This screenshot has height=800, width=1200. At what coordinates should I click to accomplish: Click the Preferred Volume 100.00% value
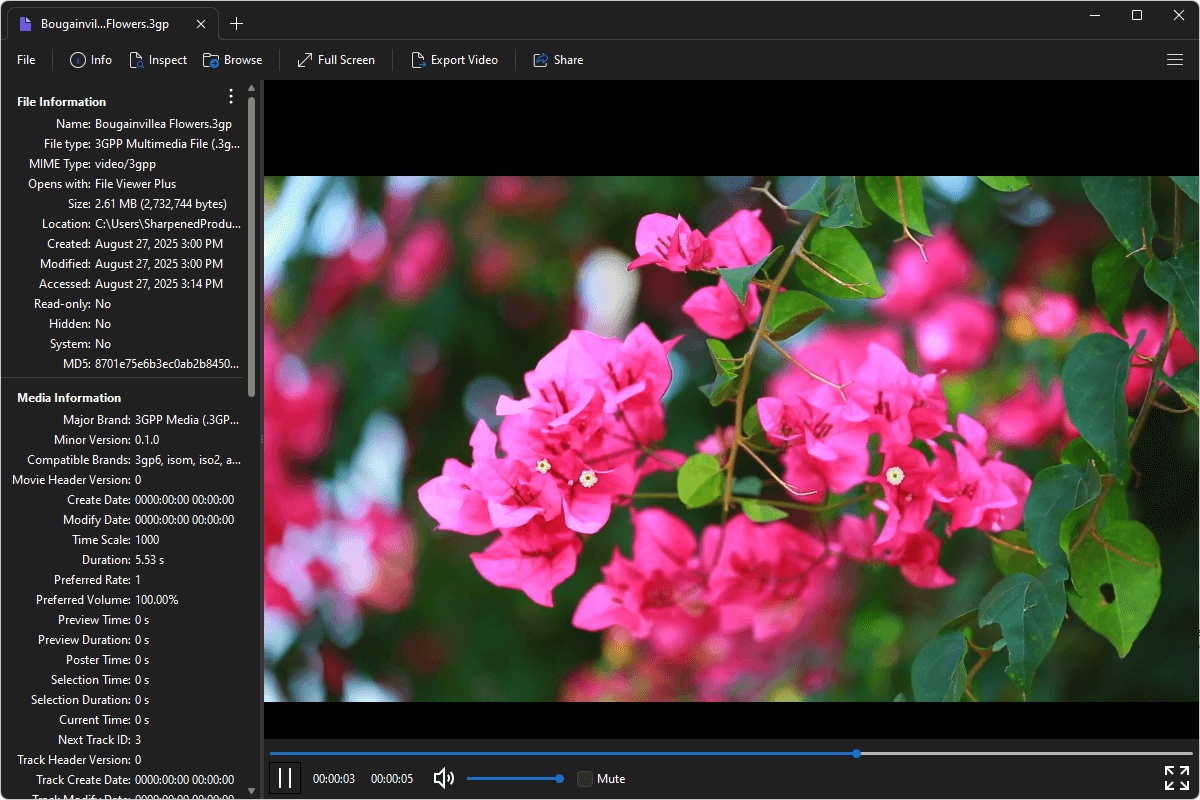click(157, 600)
